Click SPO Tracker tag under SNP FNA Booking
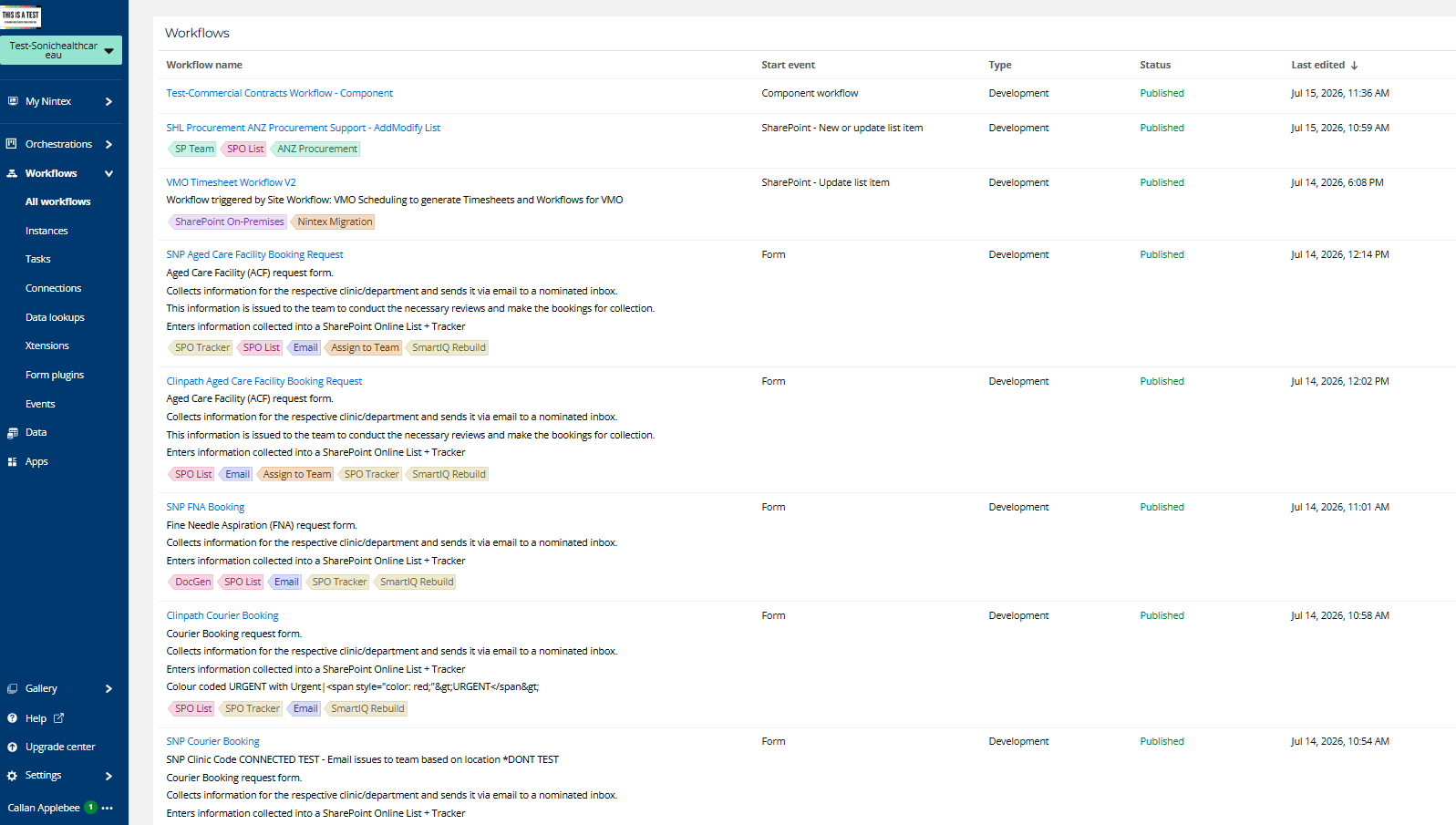The width and height of the screenshot is (1456, 825). point(337,583)
